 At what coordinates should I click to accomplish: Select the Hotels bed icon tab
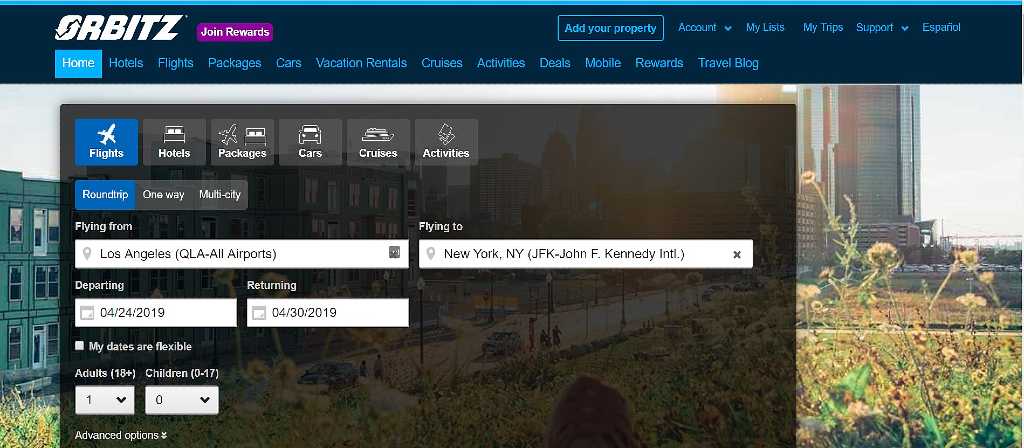[x=174, y=142]
